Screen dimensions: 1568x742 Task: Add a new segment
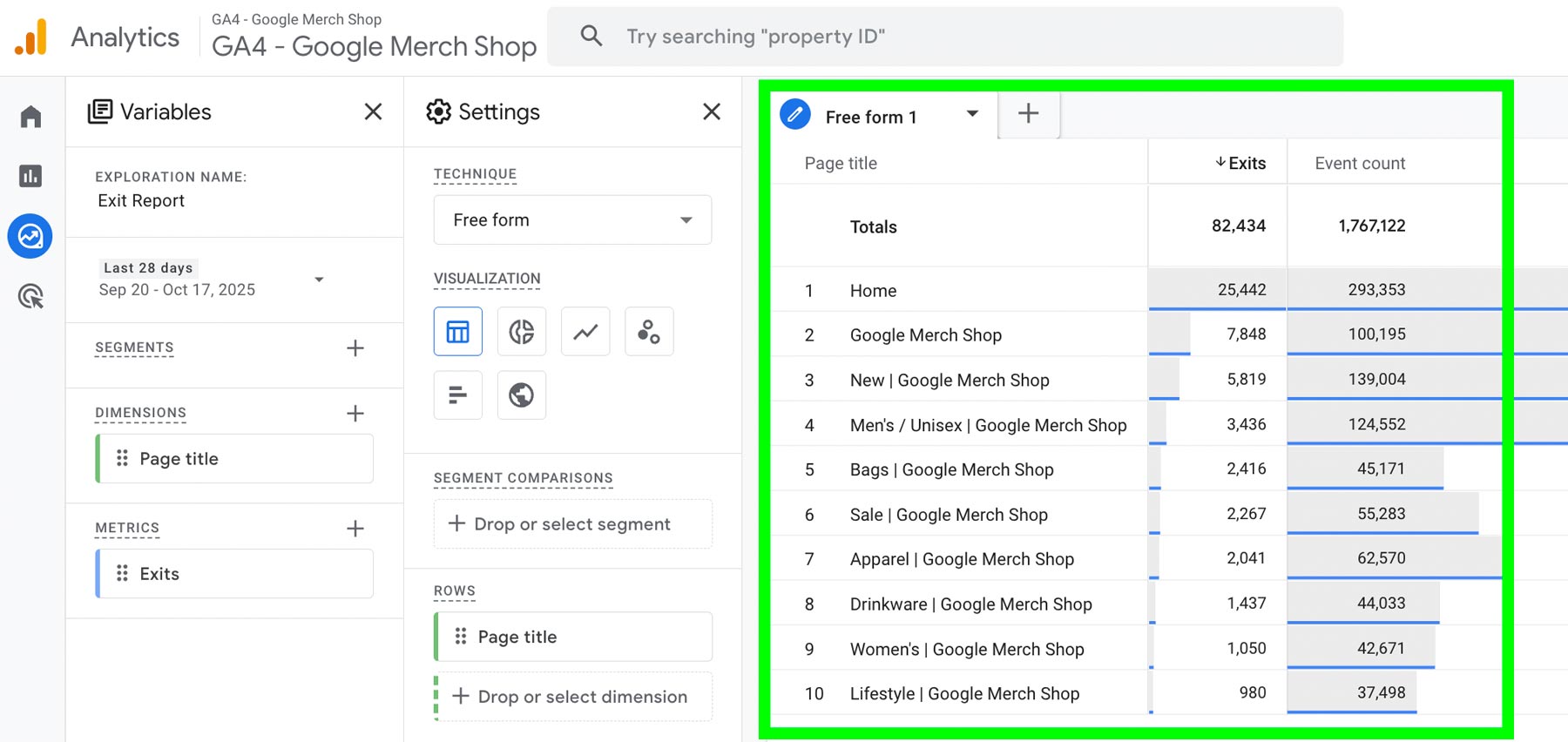click(355, 348)
